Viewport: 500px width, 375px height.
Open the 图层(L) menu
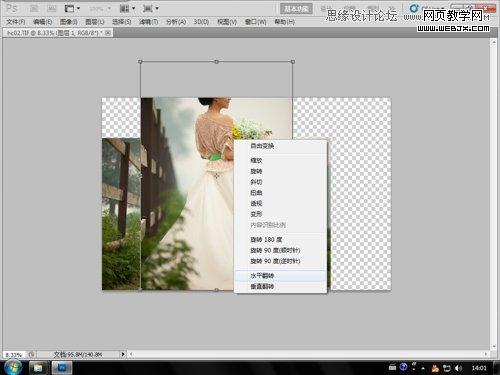(x=95, y=22)
